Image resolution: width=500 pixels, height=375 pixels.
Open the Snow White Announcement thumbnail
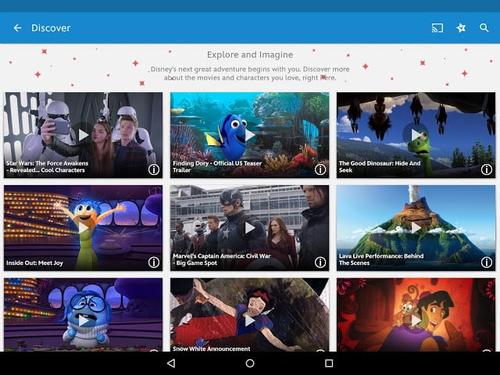click(249, 315)
